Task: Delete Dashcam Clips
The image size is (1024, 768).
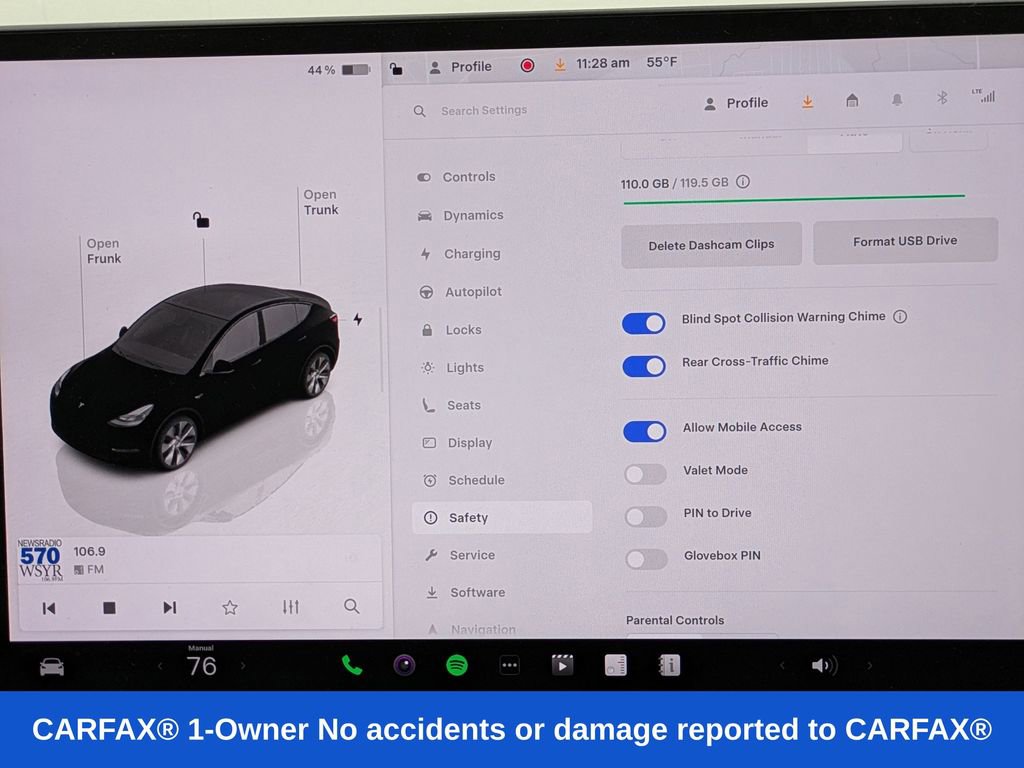Action: click(711, 245)
